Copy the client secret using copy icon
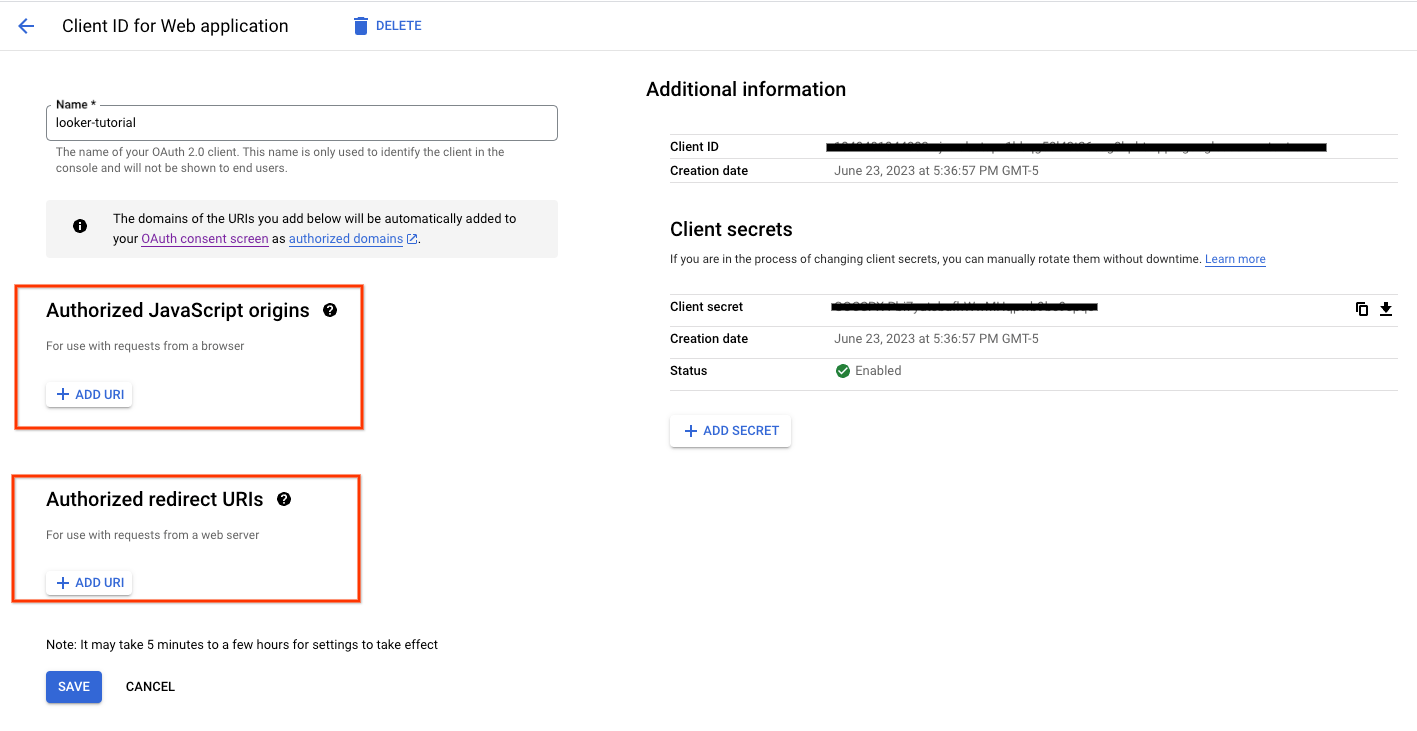Screen dimensions: 1417x731 [x=1362, y=308]
